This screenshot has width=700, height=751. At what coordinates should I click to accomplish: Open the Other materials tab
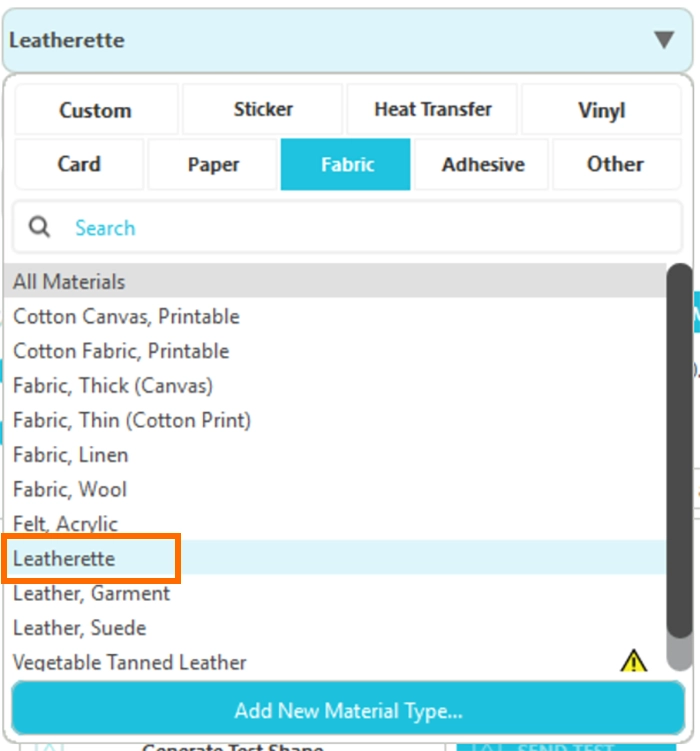[x=615, y=164]
